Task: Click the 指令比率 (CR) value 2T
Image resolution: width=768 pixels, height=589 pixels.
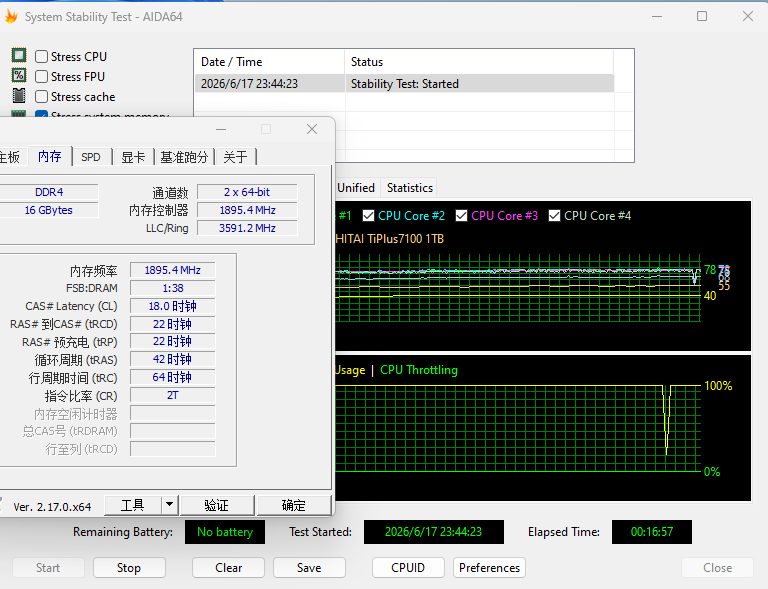Action: [172, 396]
